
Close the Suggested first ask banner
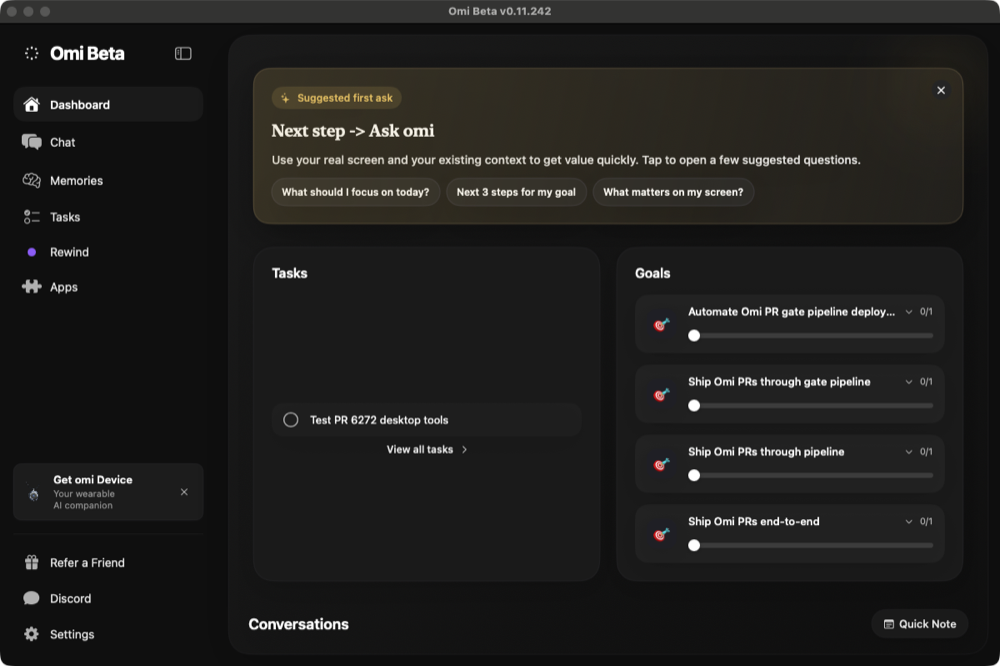click(x=941, y=91)
